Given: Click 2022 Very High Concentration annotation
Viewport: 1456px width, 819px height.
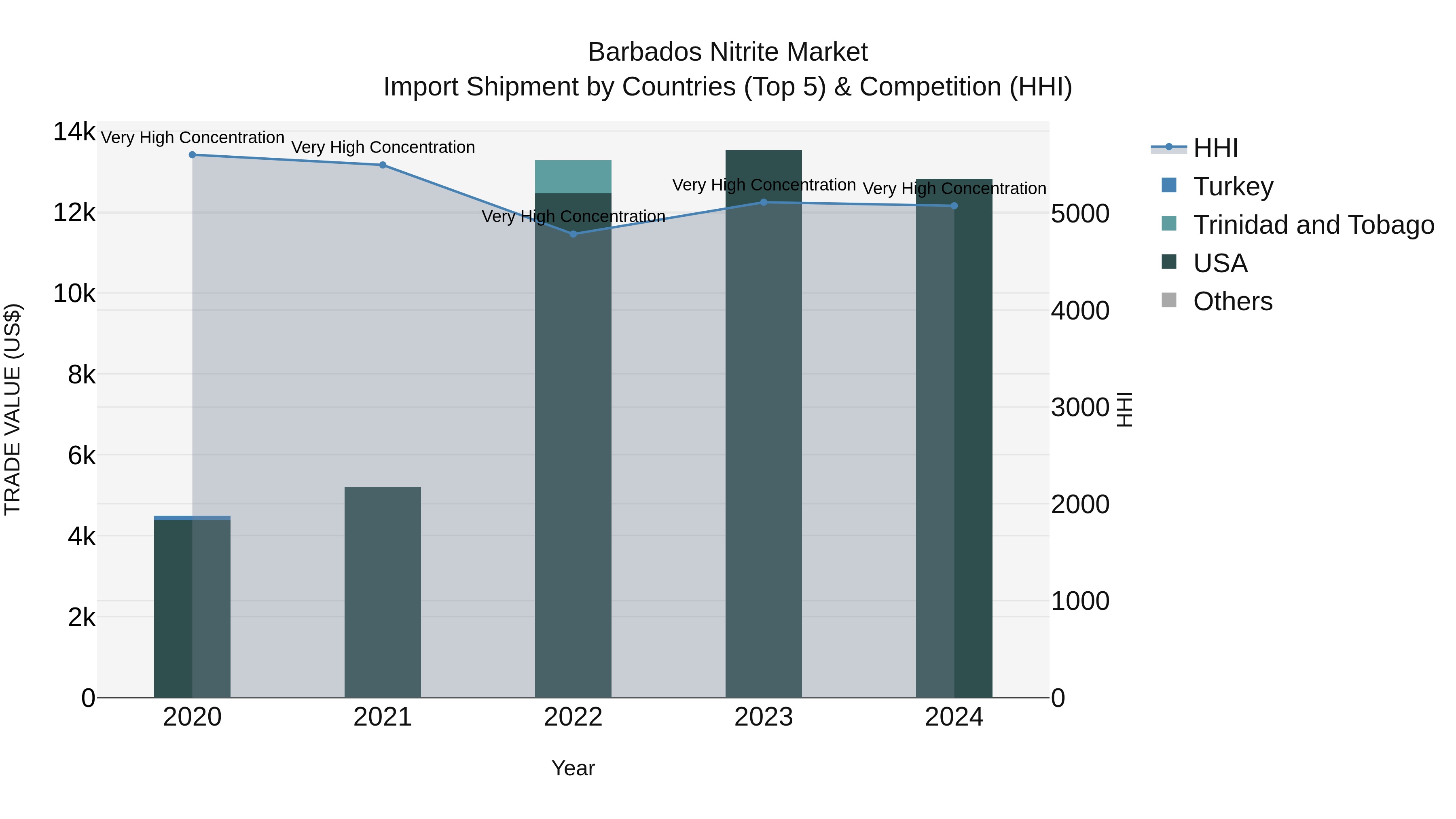Looking at the screenshot, I should pos(574,216).
